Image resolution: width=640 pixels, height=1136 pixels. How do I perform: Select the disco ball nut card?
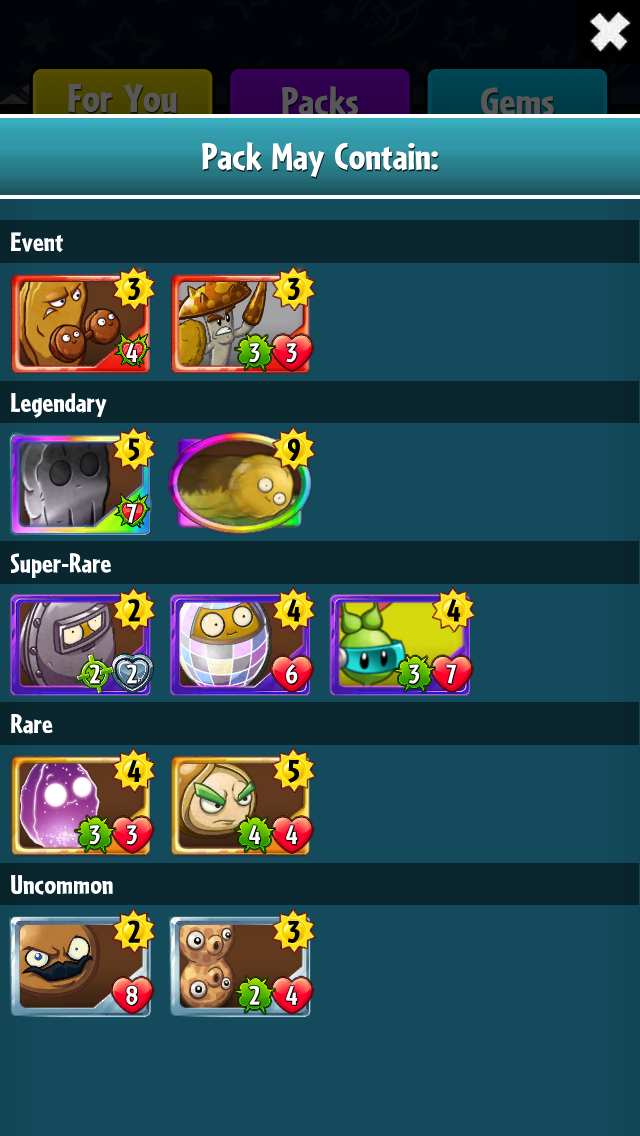pyautogui.click(x=241, y=645)
